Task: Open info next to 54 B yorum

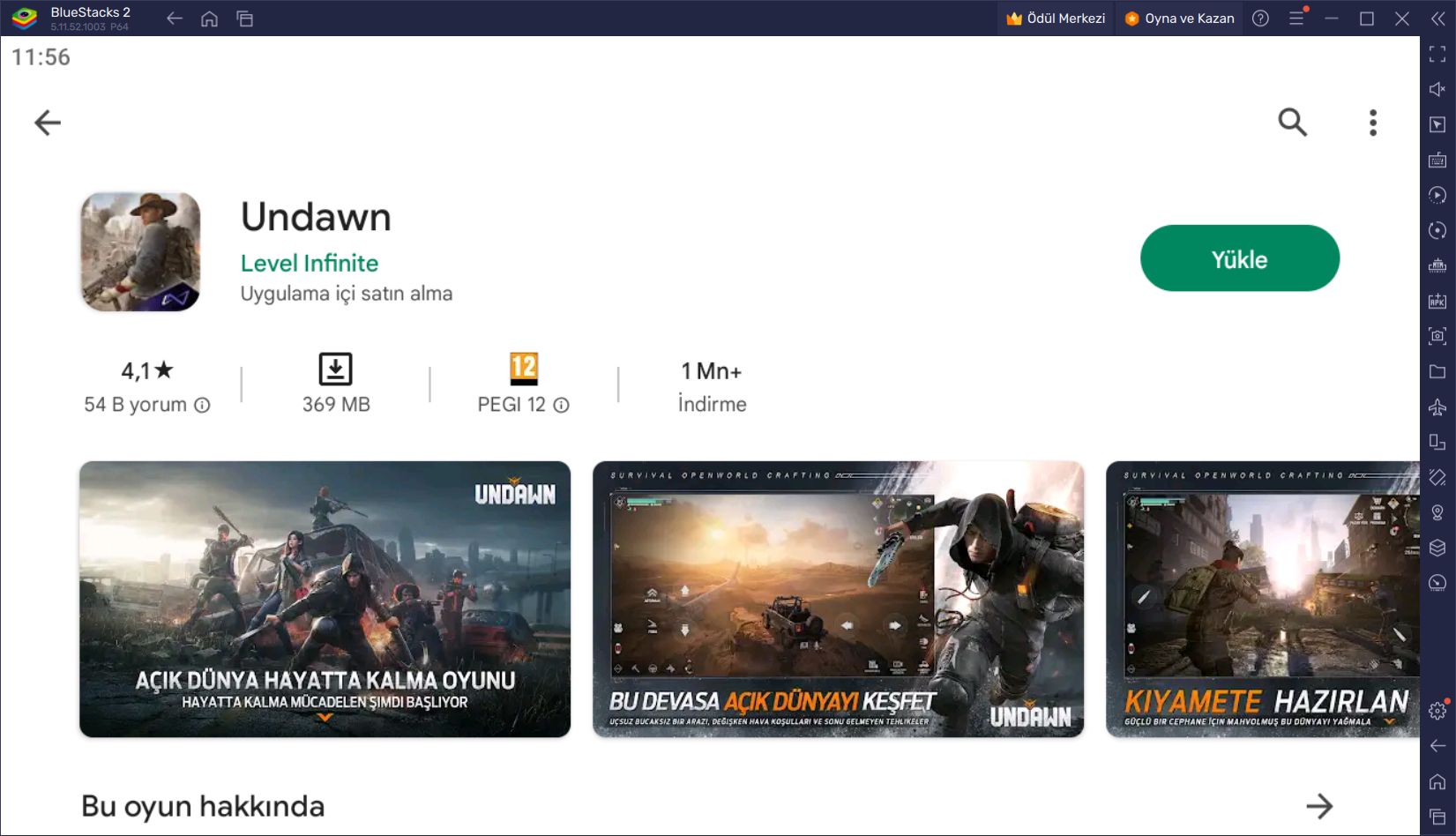Action: [x=202, y=405]
